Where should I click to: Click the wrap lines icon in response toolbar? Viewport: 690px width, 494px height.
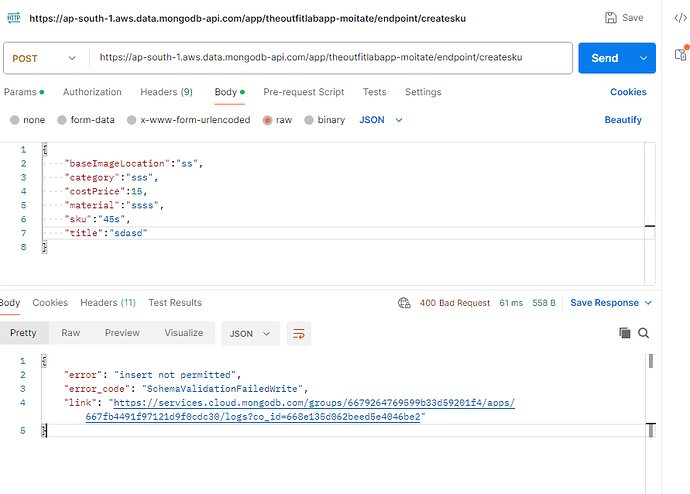pyautogui.click(x=297, y=333)
